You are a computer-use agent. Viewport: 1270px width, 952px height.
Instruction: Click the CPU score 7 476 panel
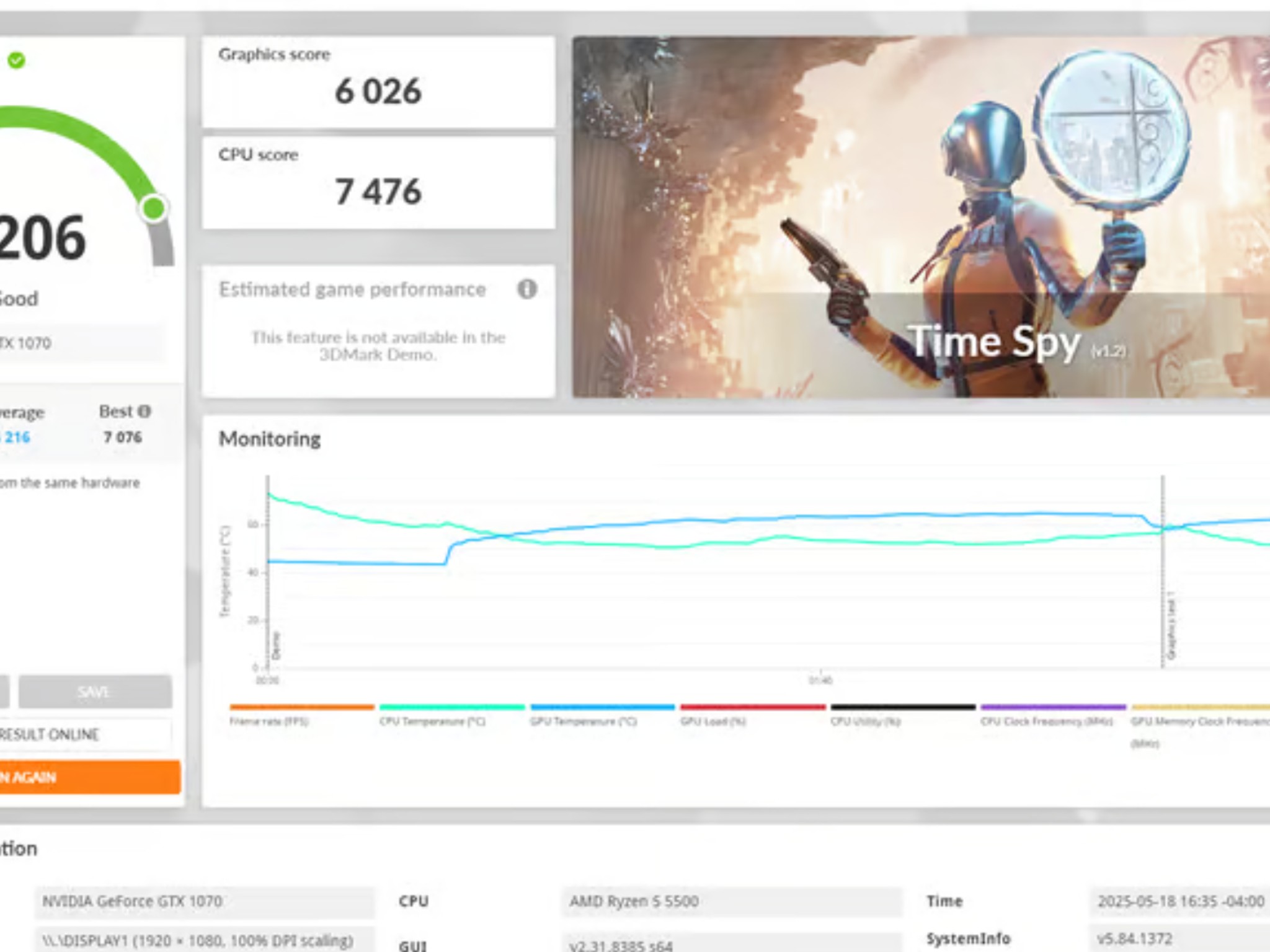click(x=378, y=182)
